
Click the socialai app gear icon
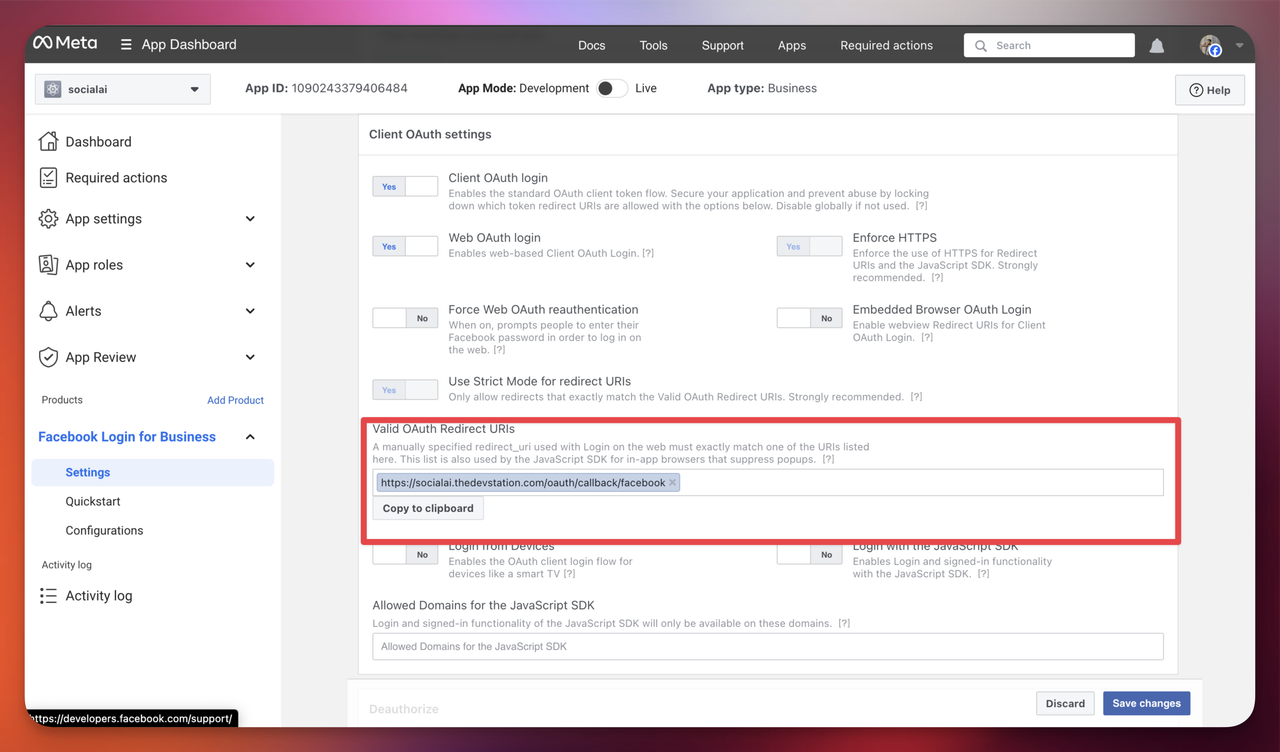point(53,89)
